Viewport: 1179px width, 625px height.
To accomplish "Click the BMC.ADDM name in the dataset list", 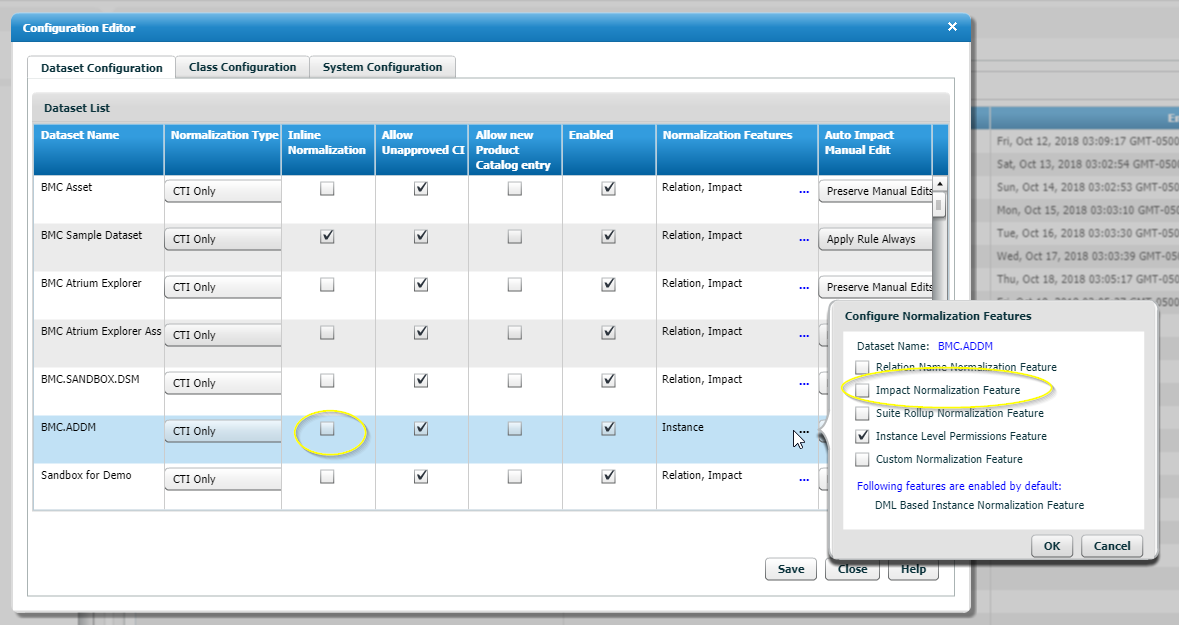I will coord(68,427).
